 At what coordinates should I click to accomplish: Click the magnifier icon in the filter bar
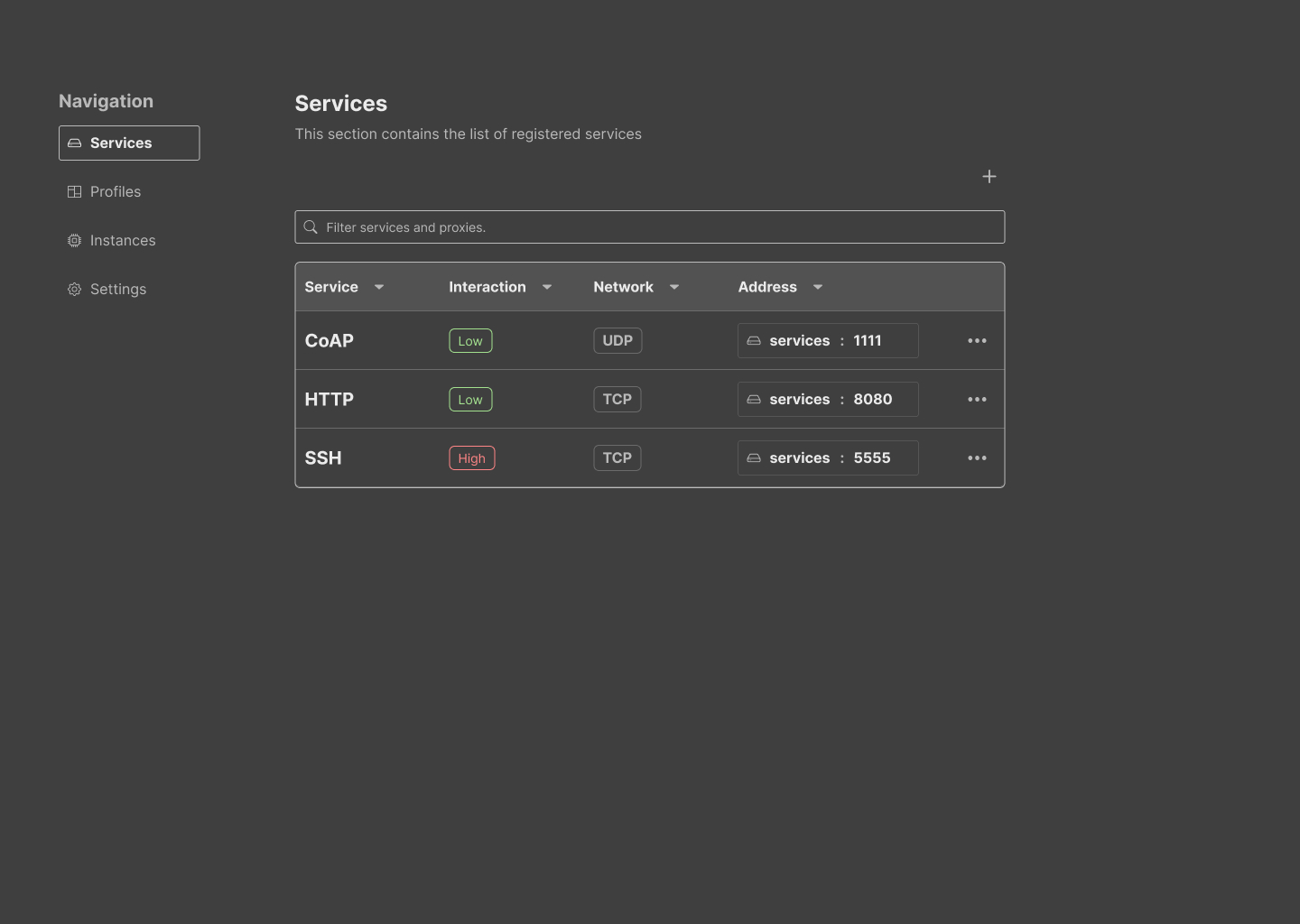pos(311,227)
